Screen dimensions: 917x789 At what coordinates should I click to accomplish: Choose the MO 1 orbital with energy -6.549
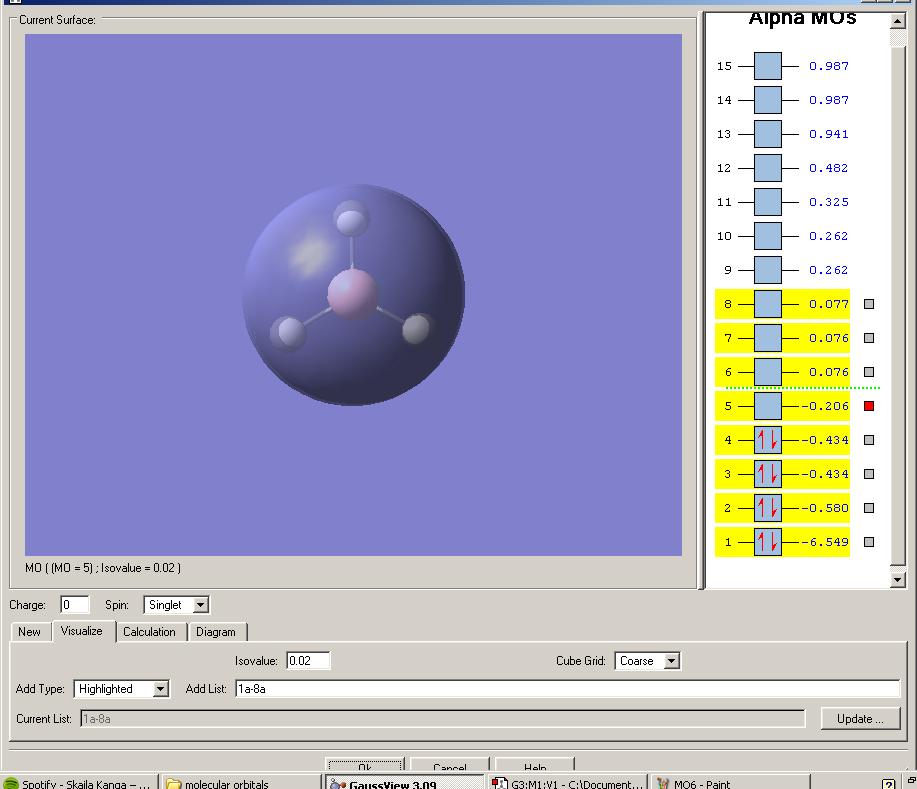pyautogui.click(x=767, y=542)
